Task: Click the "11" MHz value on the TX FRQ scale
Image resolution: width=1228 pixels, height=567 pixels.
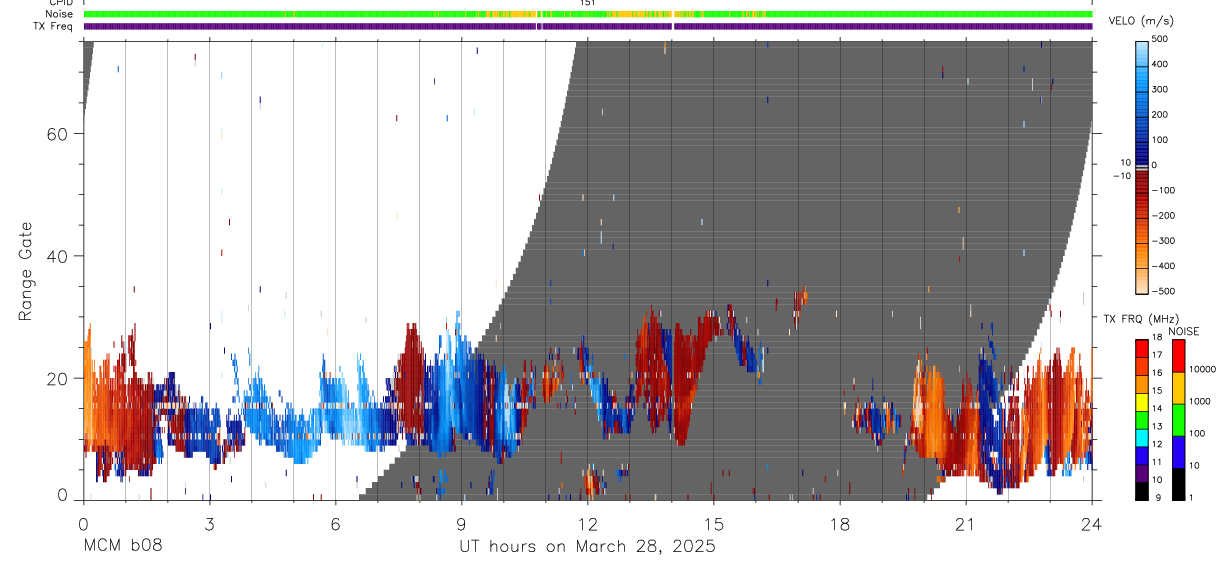Action: (x=1157, y=462)
